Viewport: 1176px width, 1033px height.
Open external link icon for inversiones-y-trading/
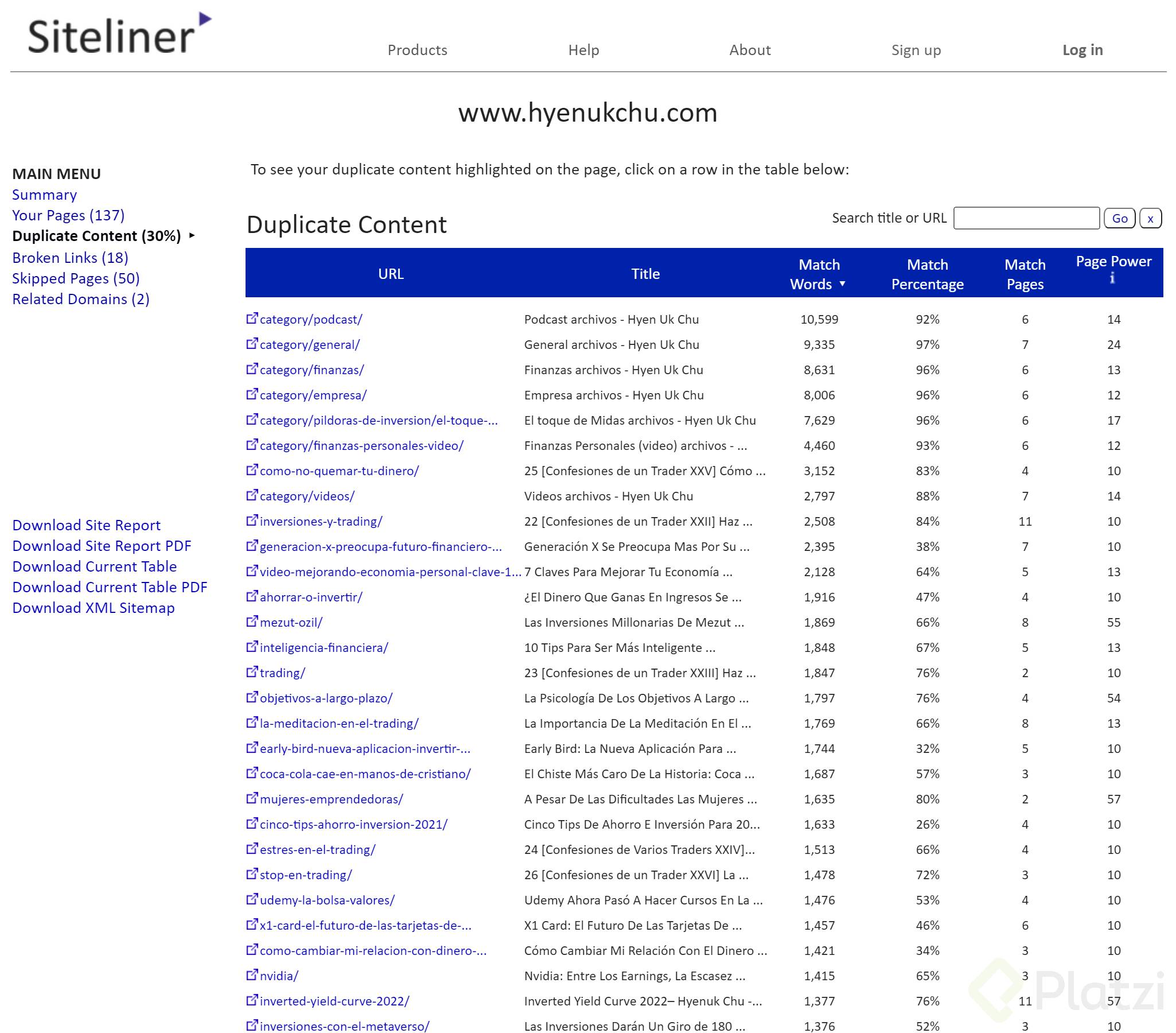(x=252, y=521)
